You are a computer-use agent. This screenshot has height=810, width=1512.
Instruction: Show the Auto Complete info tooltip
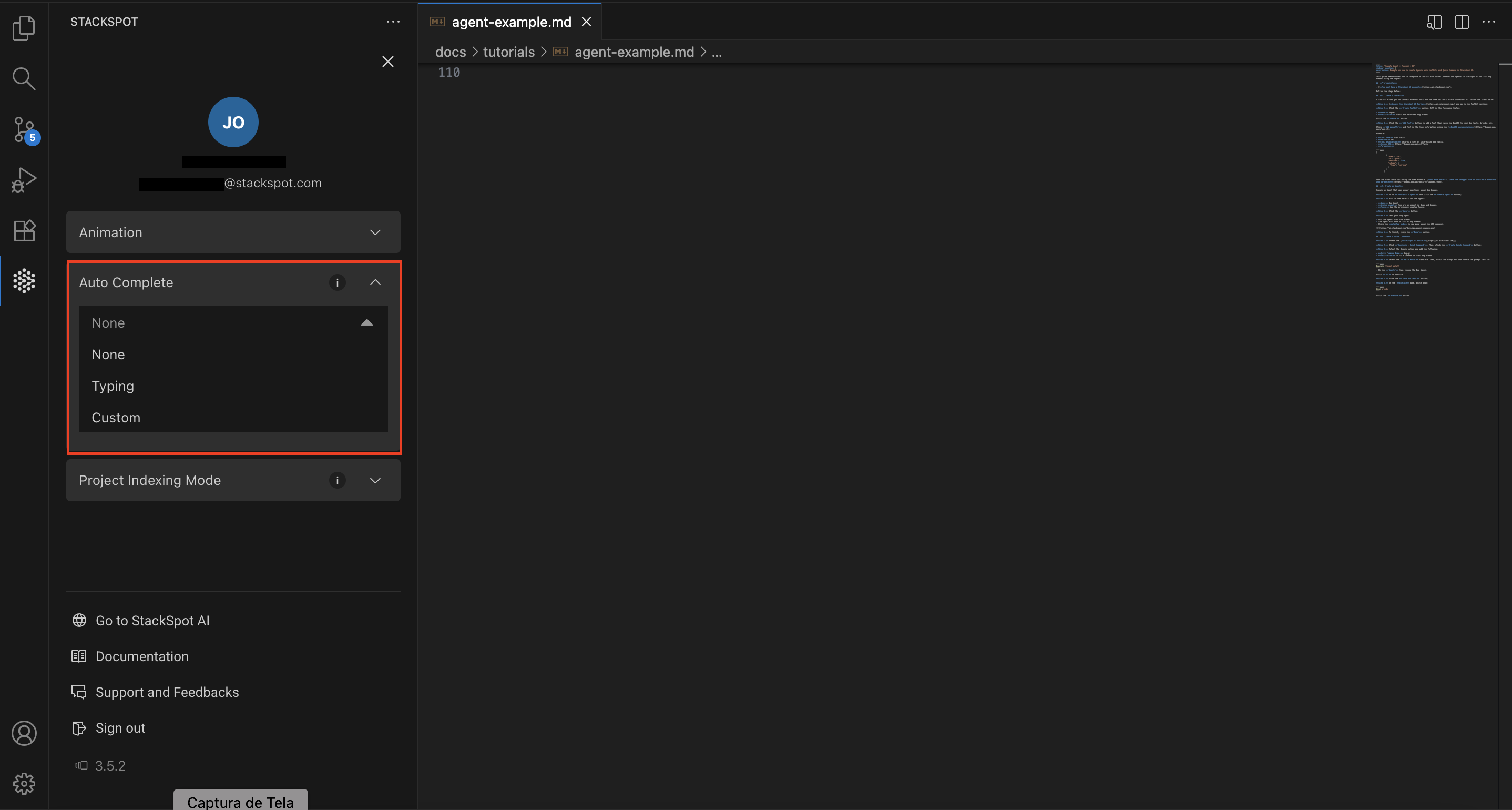click(337, 282)
